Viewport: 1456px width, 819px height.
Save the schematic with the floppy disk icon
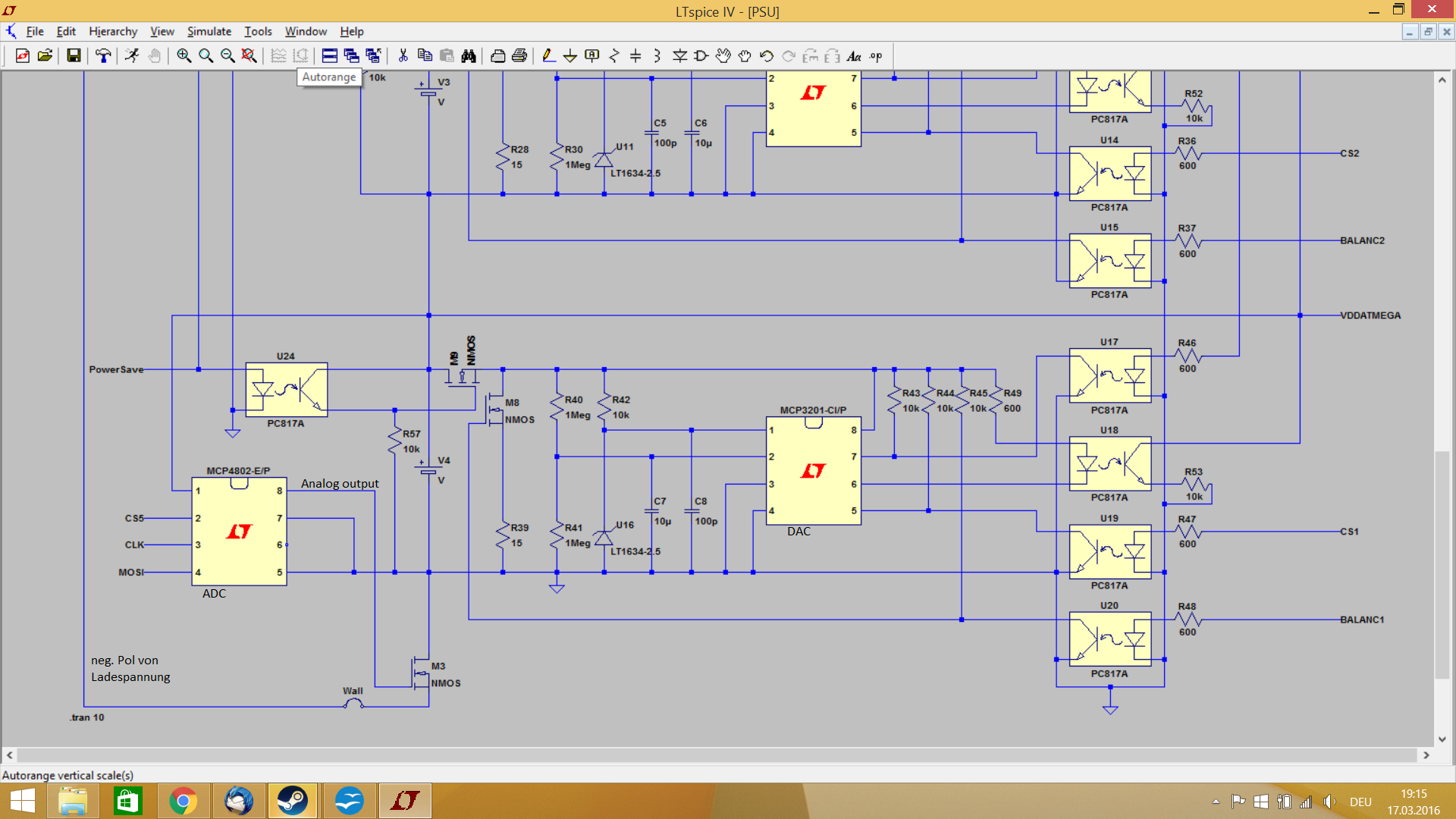[74, 55]
